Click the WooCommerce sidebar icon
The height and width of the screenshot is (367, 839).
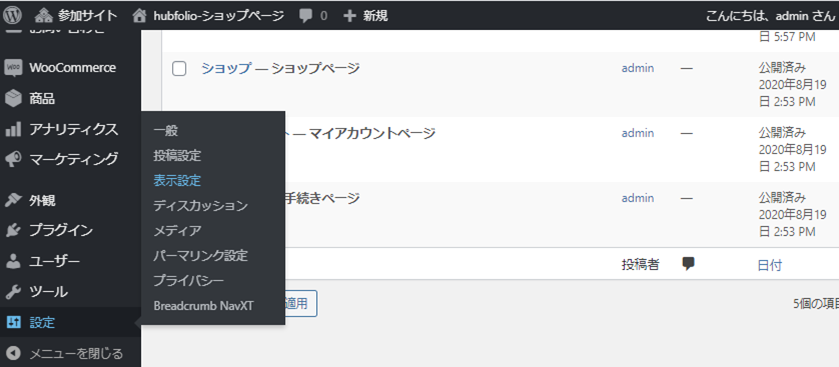(12, 68)
